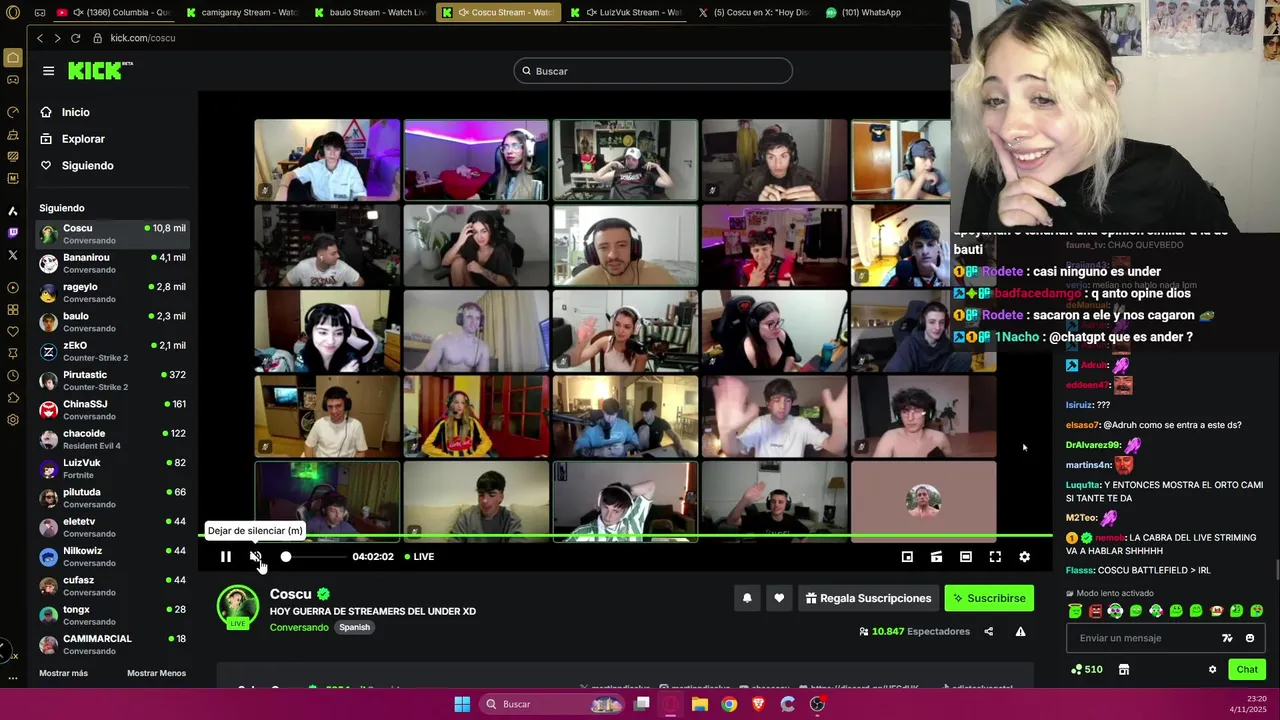Image resolution: width=1280 pixels, height=720 pixels.
Task: Follow Coscu with the heart button
Action: [779, 598]
